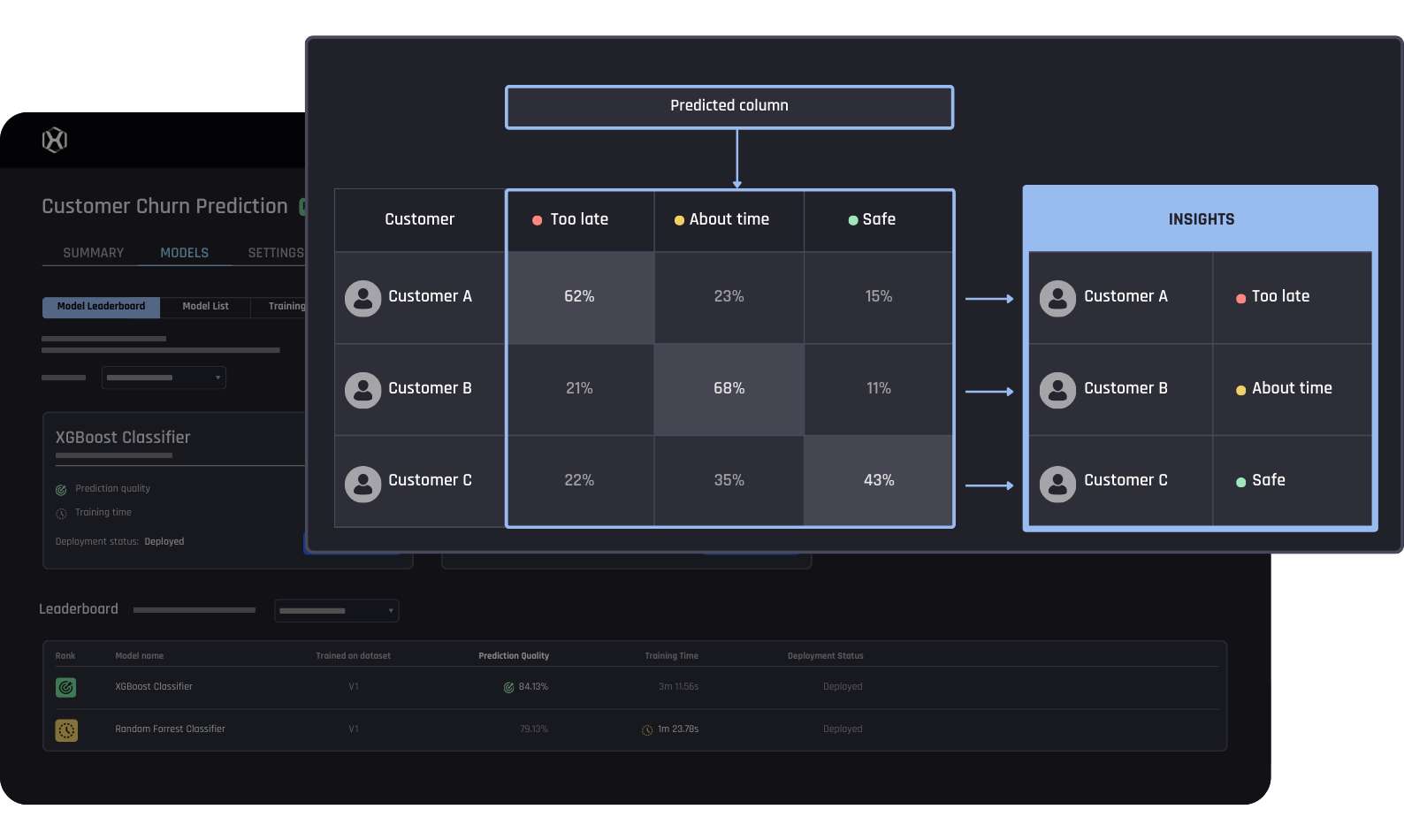Screen dimensions: 1404x840
Task: Click Customer B avatar in the Insights panel
Action: click(1057, 390)
